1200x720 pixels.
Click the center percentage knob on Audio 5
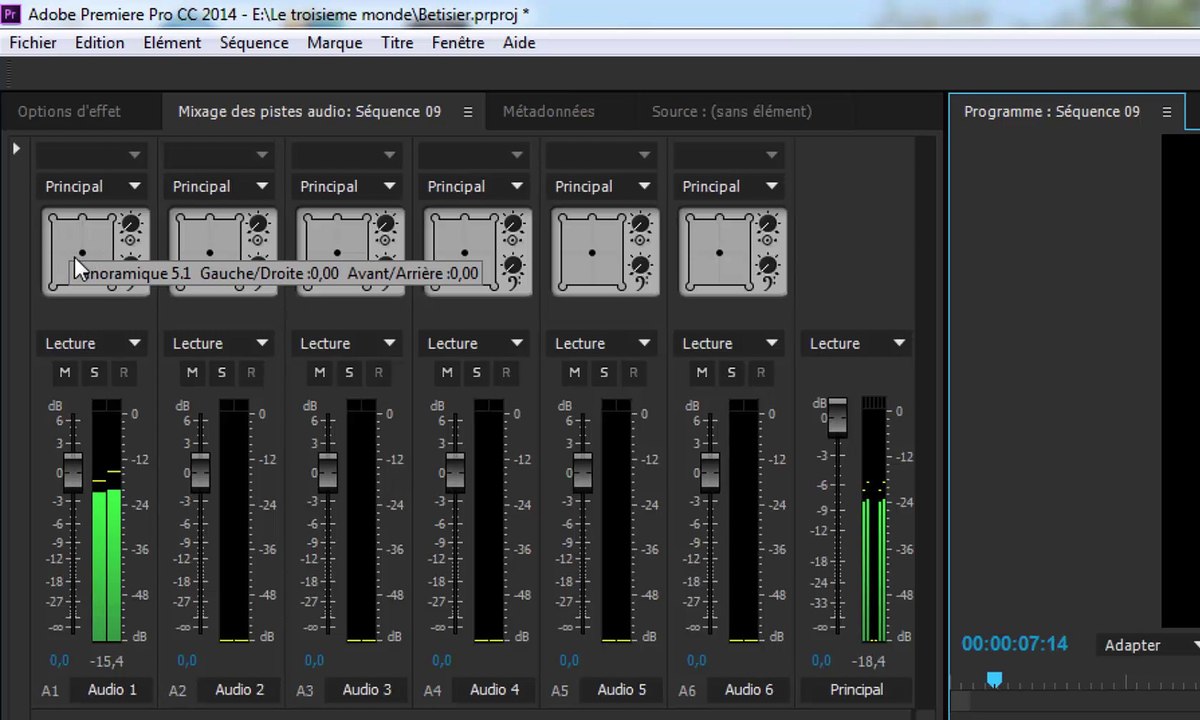click(x=640, y=225)
